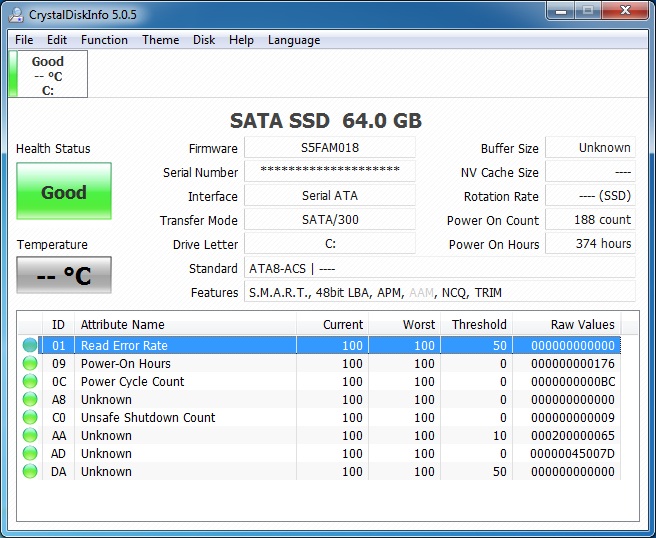Click the Unknown attribute name in row AD
The height and width of the screenshot is (538, 656).
point(106,453)
